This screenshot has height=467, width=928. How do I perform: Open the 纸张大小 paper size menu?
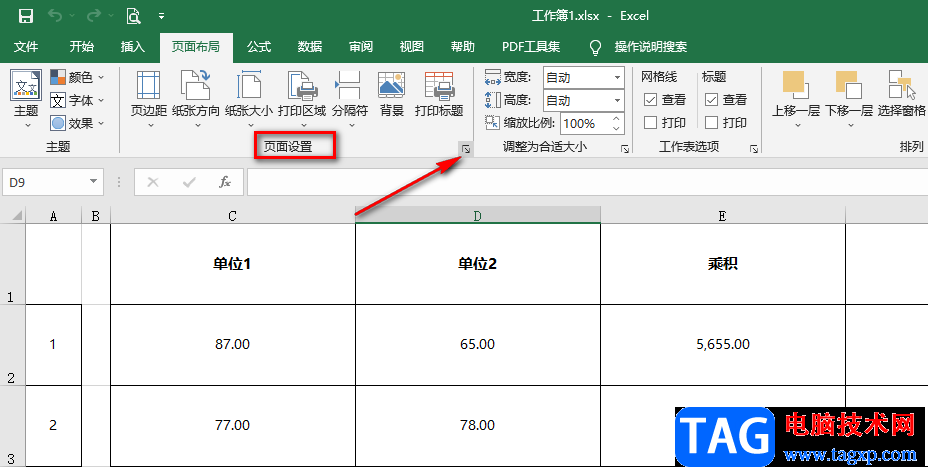(249, 100)
